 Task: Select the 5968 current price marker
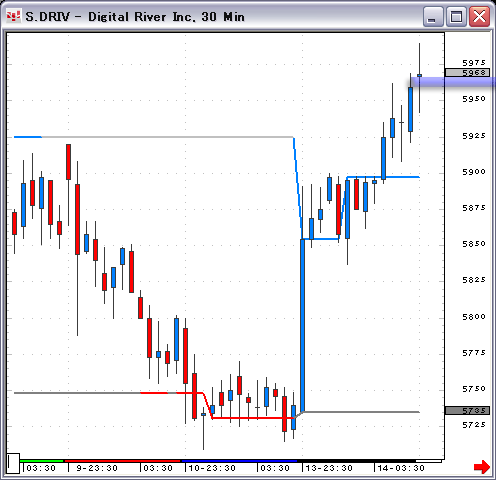[x=467, y=73]
